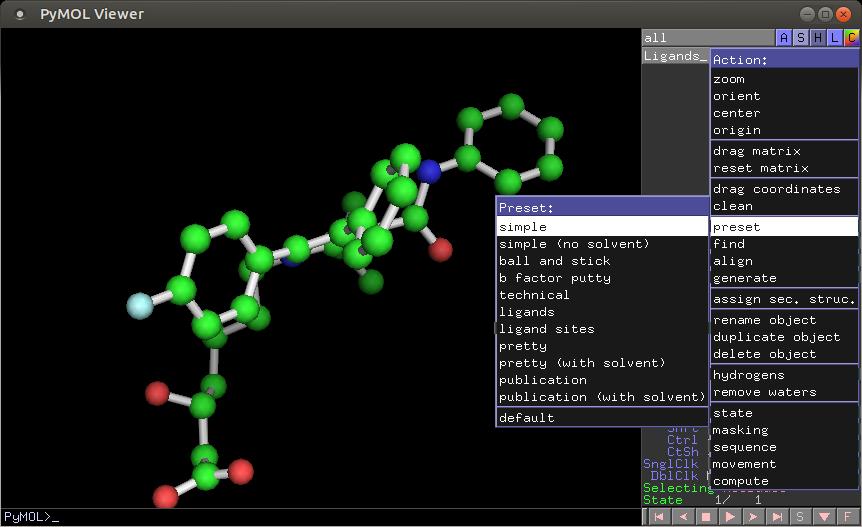The height and width of the screenshot is (527, 862).
Task: Step back one frame
Action: click(x=683, y=517)
